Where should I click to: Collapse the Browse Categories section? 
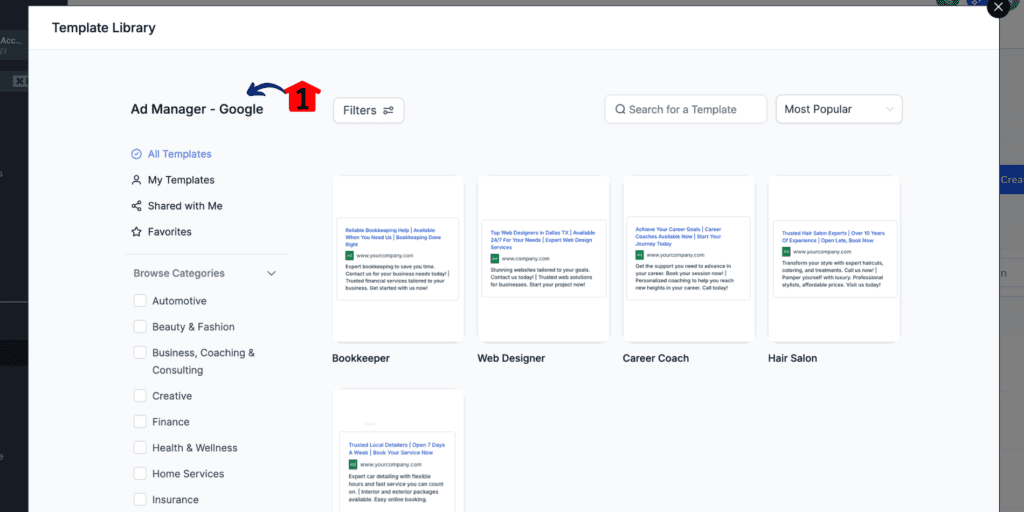pos(272,273)
